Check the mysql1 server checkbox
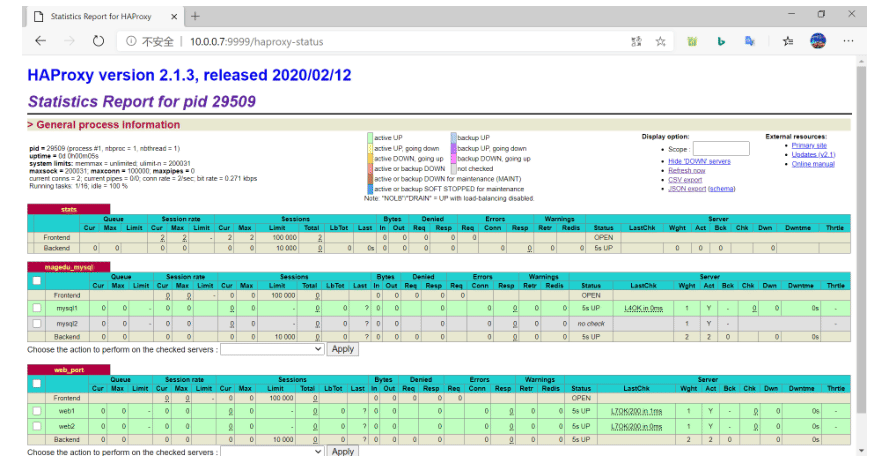The width and height of the screenshot is (869, 472). pyautogui.click(x=37, y=307)
